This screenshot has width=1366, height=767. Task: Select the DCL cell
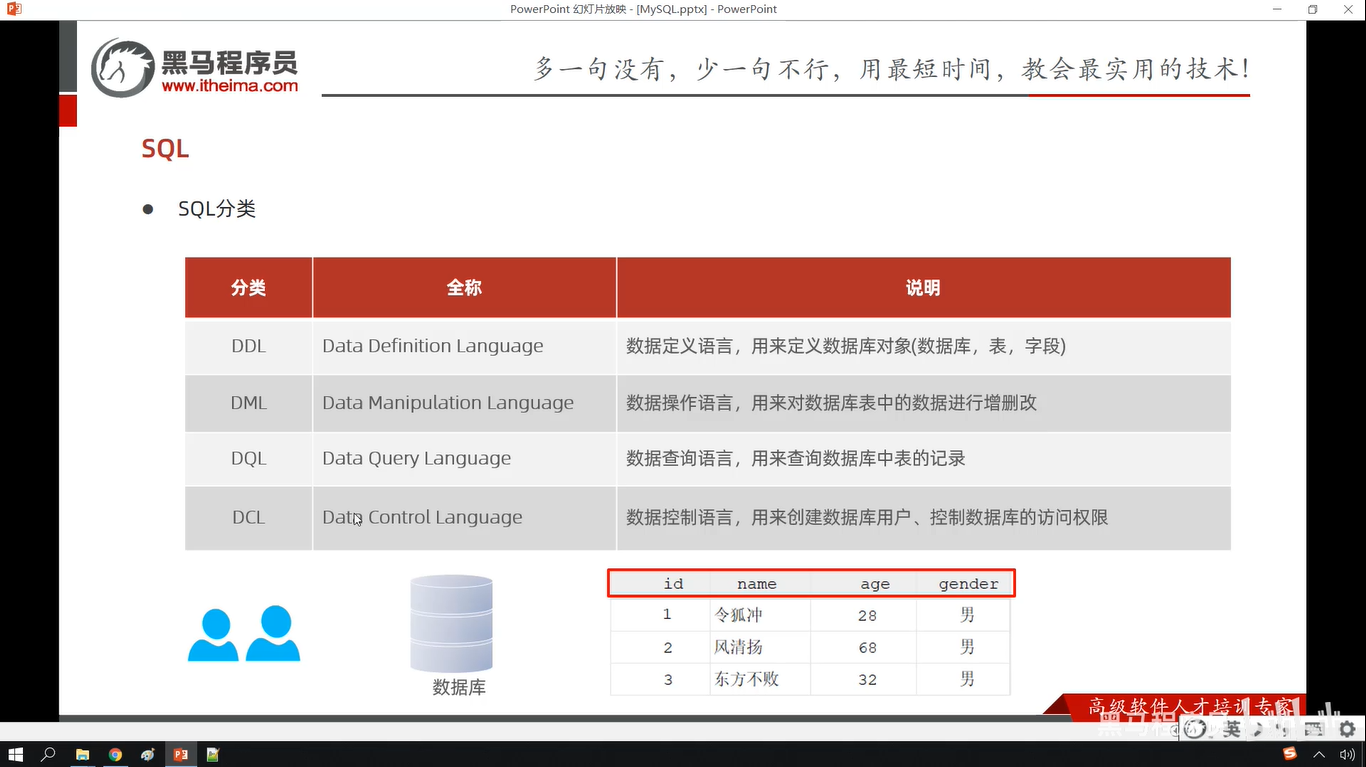(x=249, y=518)
